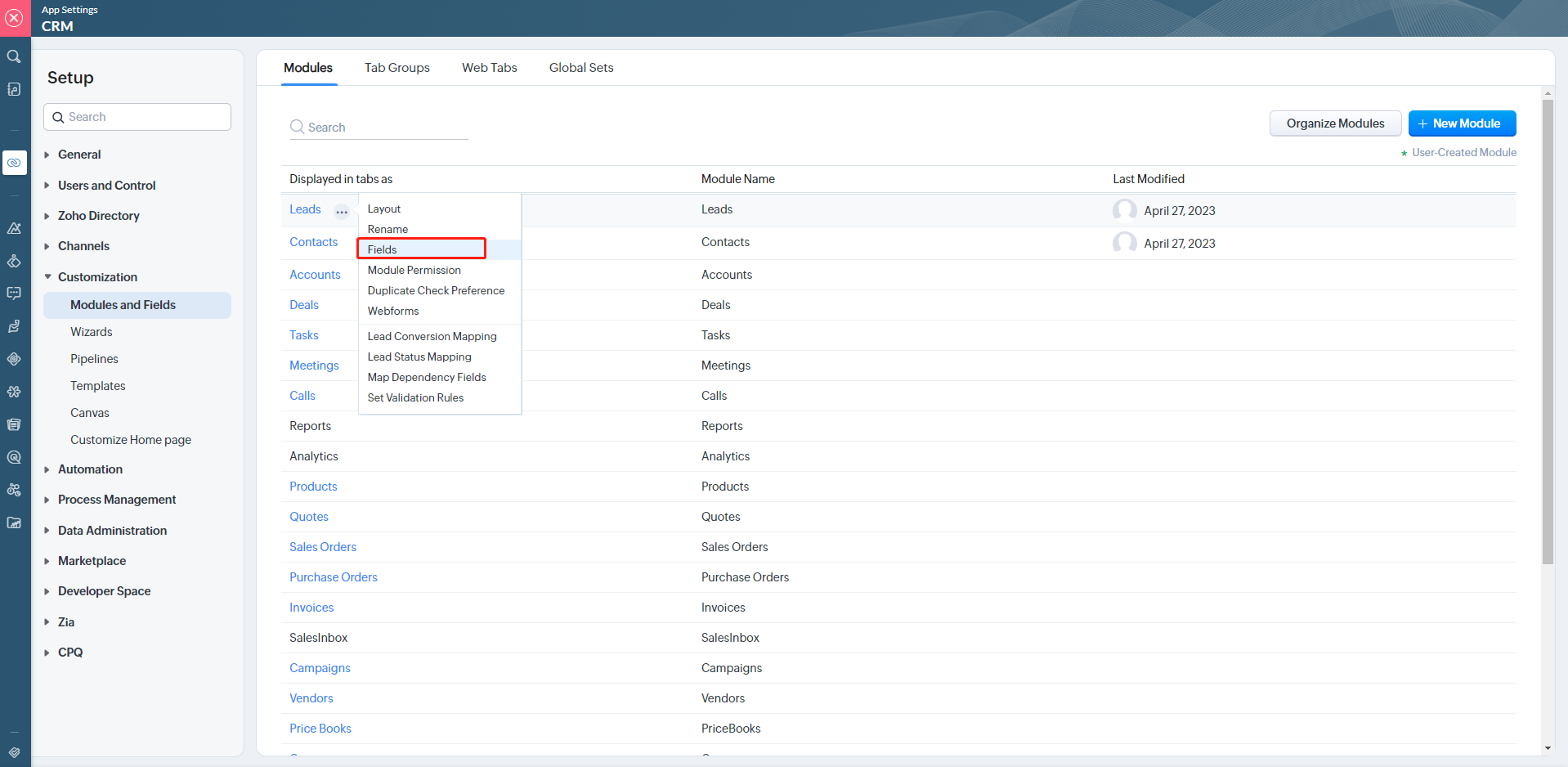Viewport: 1568px width, 767px height.
Task: Switch to the Modules tab
Action: click(x=308, y=68)
